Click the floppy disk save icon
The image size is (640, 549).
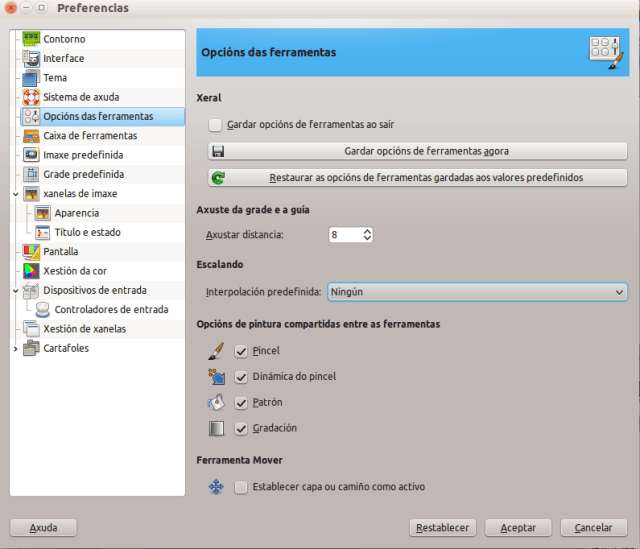(218, 151)
